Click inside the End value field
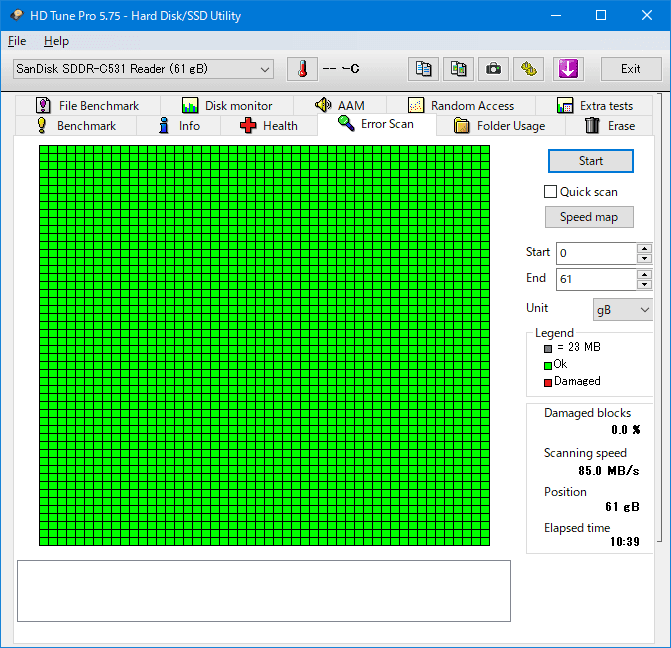Image resolution: width=671 pixels, height=648 pixels. tap(595, 280)
